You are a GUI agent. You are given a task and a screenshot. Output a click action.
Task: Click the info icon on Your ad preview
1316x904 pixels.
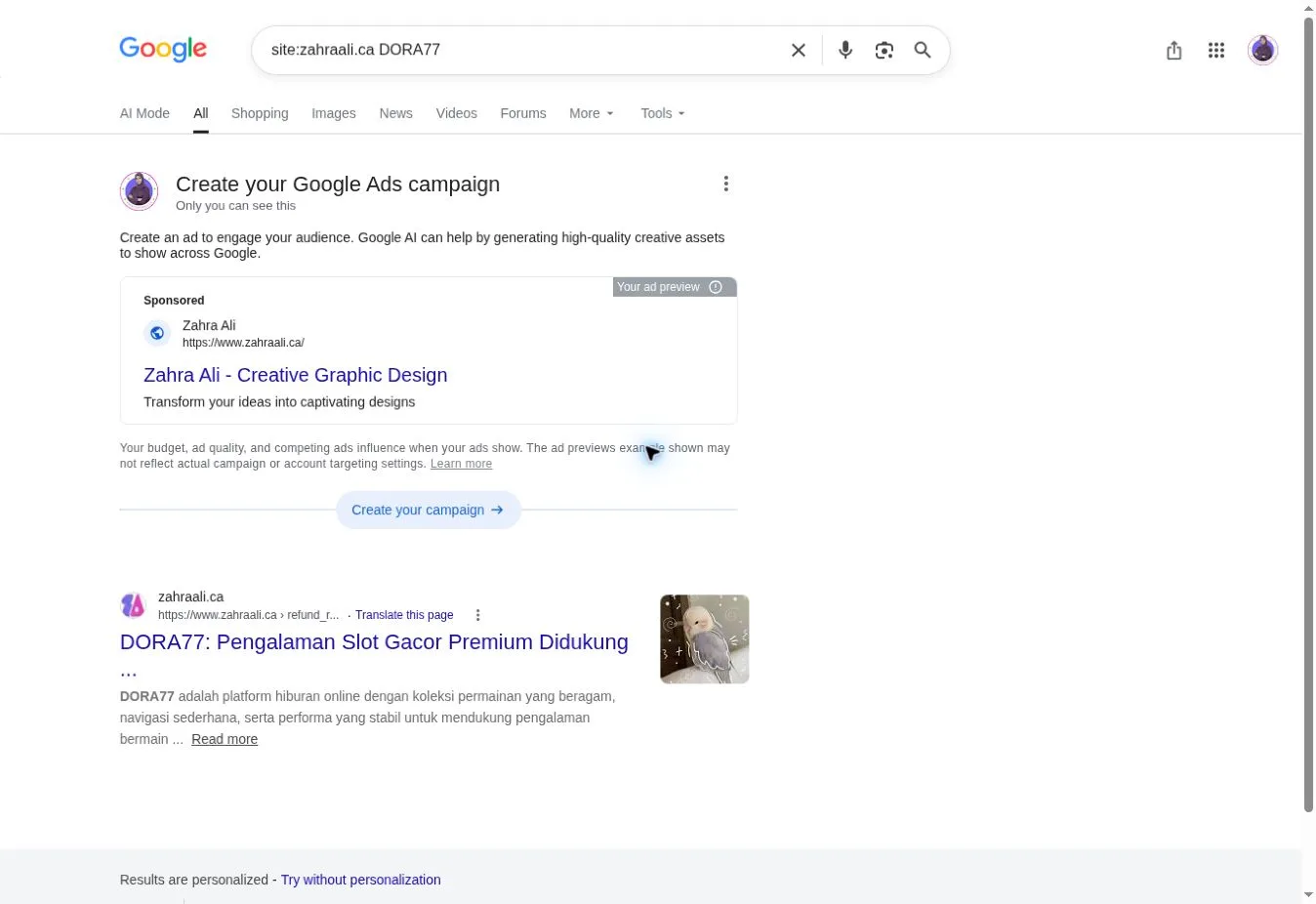coord(716,287)
